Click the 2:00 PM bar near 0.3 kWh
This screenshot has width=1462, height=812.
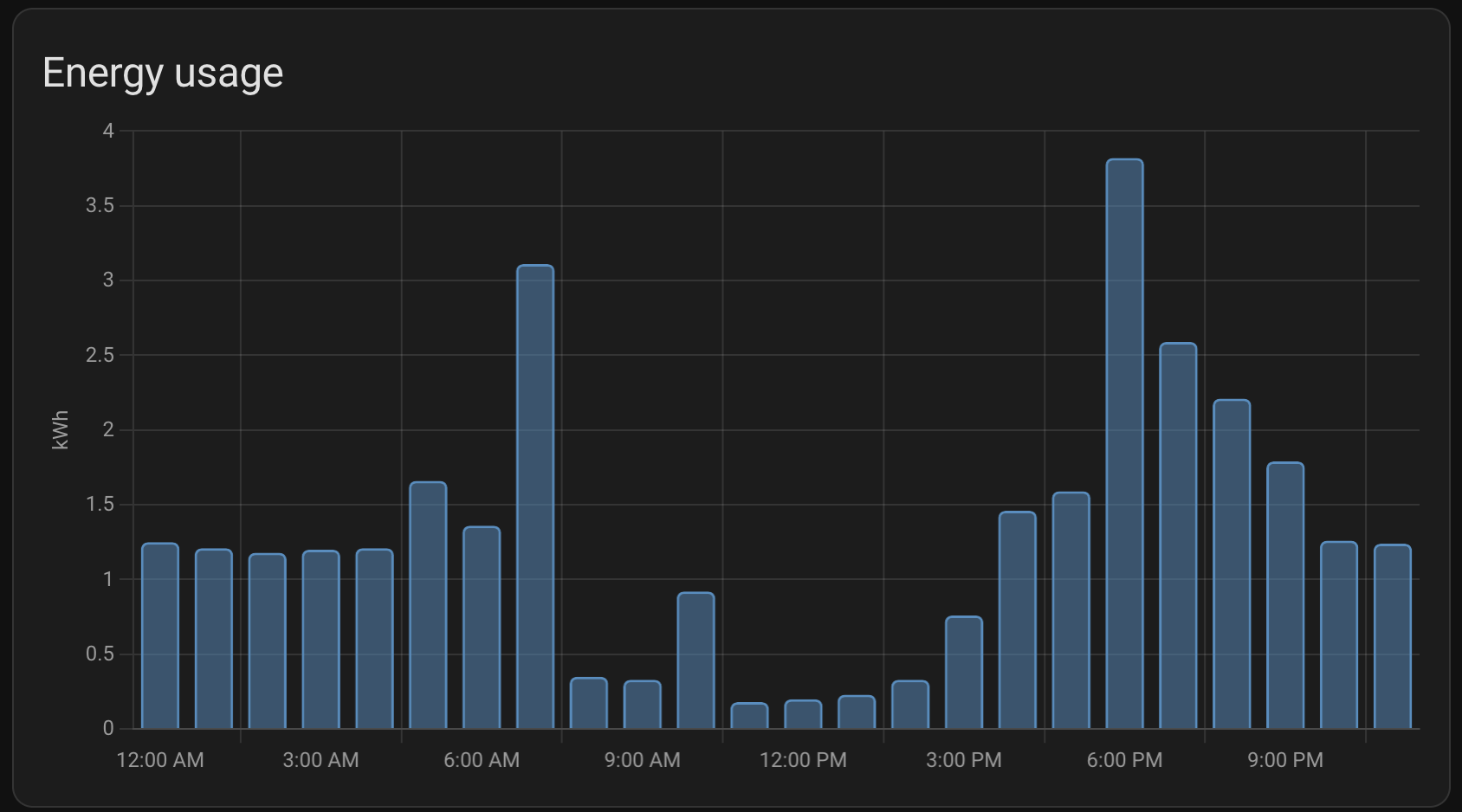coord(910,704)
